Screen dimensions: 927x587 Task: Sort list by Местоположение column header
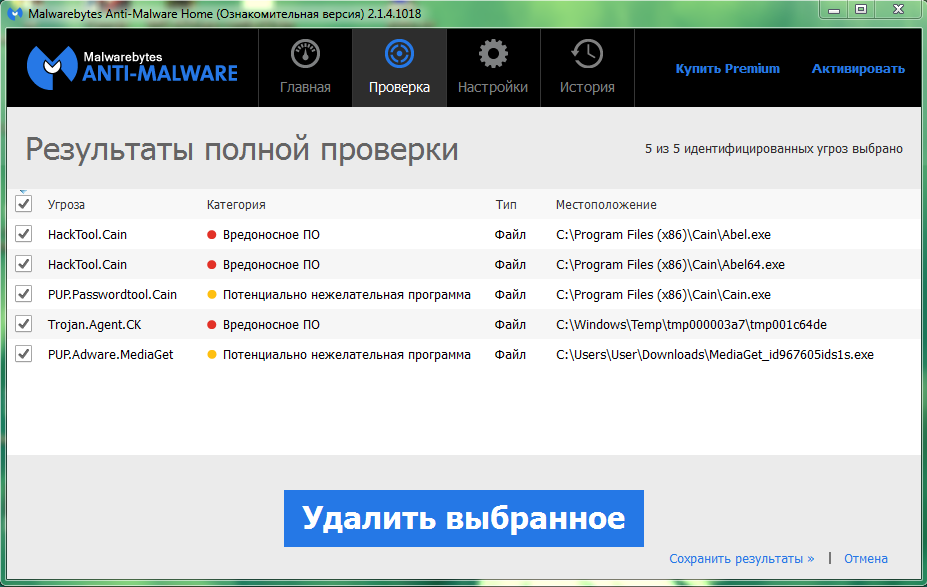click(x=606, y=205)
